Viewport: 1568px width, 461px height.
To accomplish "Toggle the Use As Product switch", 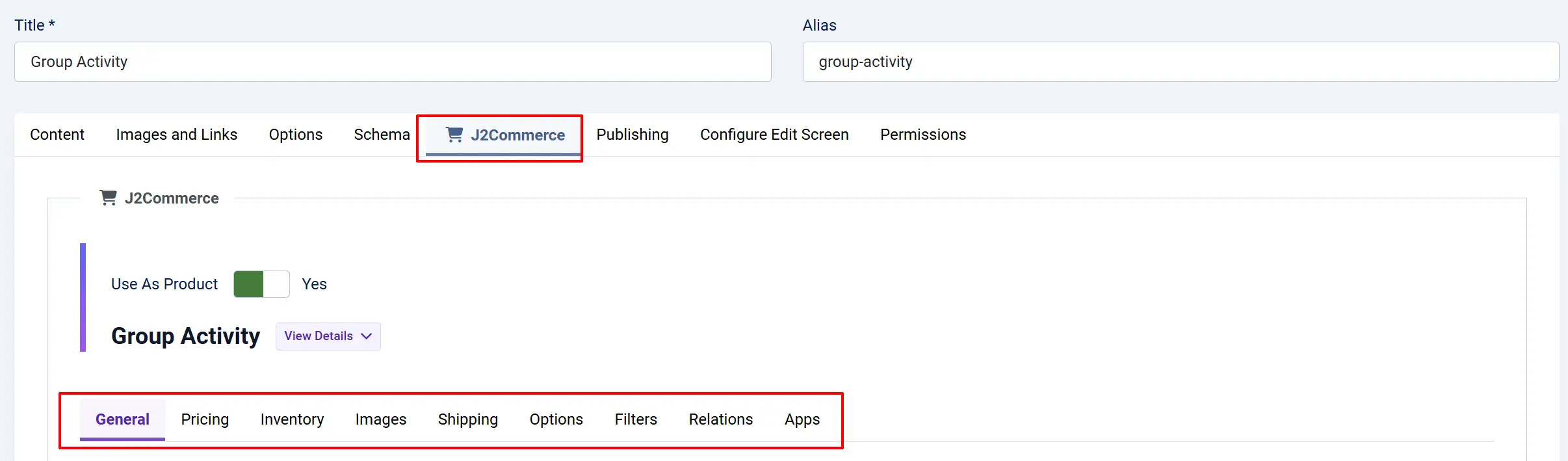I will pyautogui.click(x=261, y=284).
